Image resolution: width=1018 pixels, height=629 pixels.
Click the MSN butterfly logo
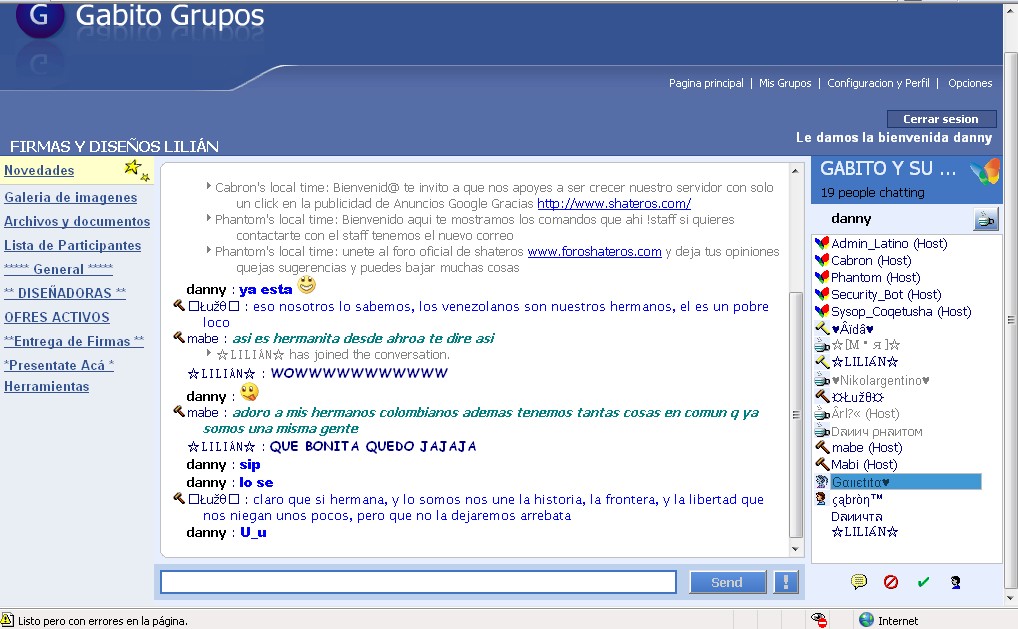(x=985, y=174)
